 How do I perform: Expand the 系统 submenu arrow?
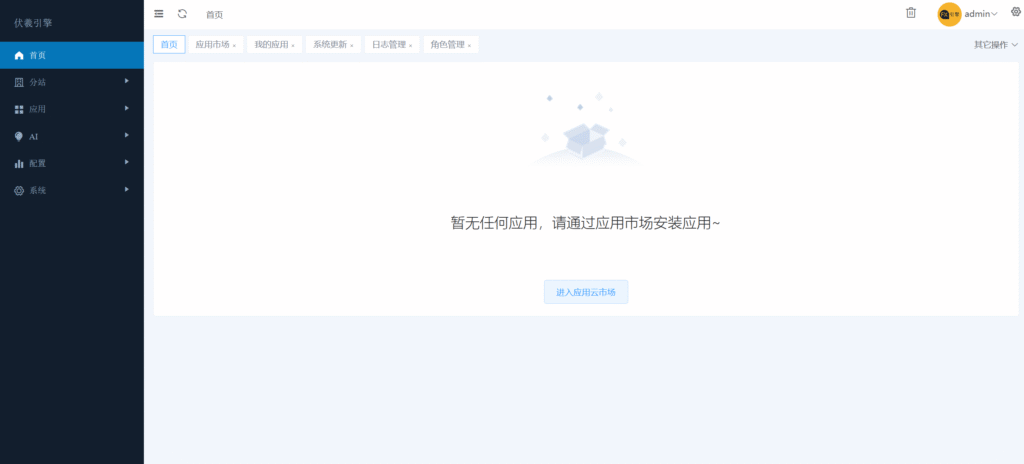127,189
